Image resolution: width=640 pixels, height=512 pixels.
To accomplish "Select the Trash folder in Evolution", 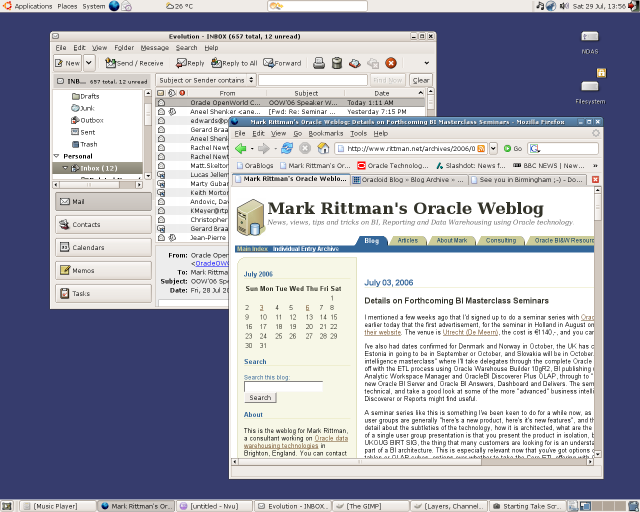I will point(84,144).
